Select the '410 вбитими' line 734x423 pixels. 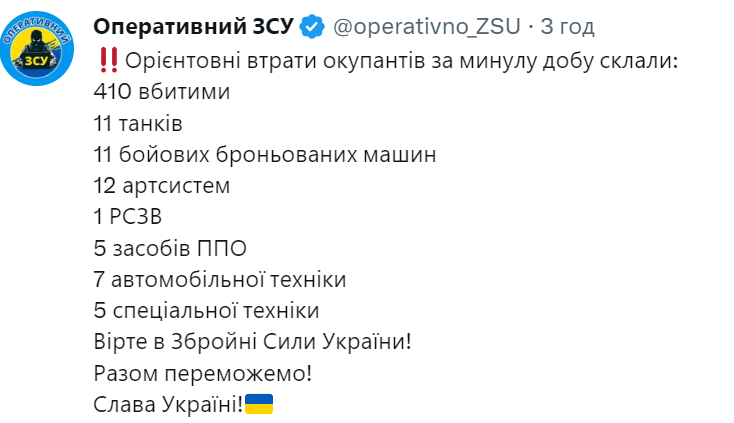pos(162,92)
